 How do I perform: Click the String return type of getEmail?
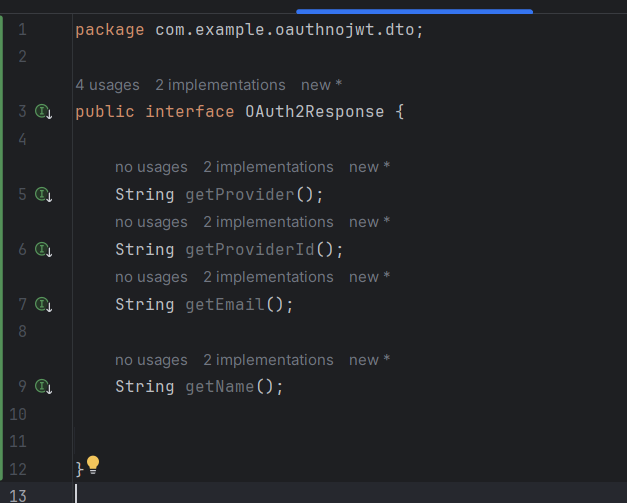pyautogui.click(x=145, y=305)
